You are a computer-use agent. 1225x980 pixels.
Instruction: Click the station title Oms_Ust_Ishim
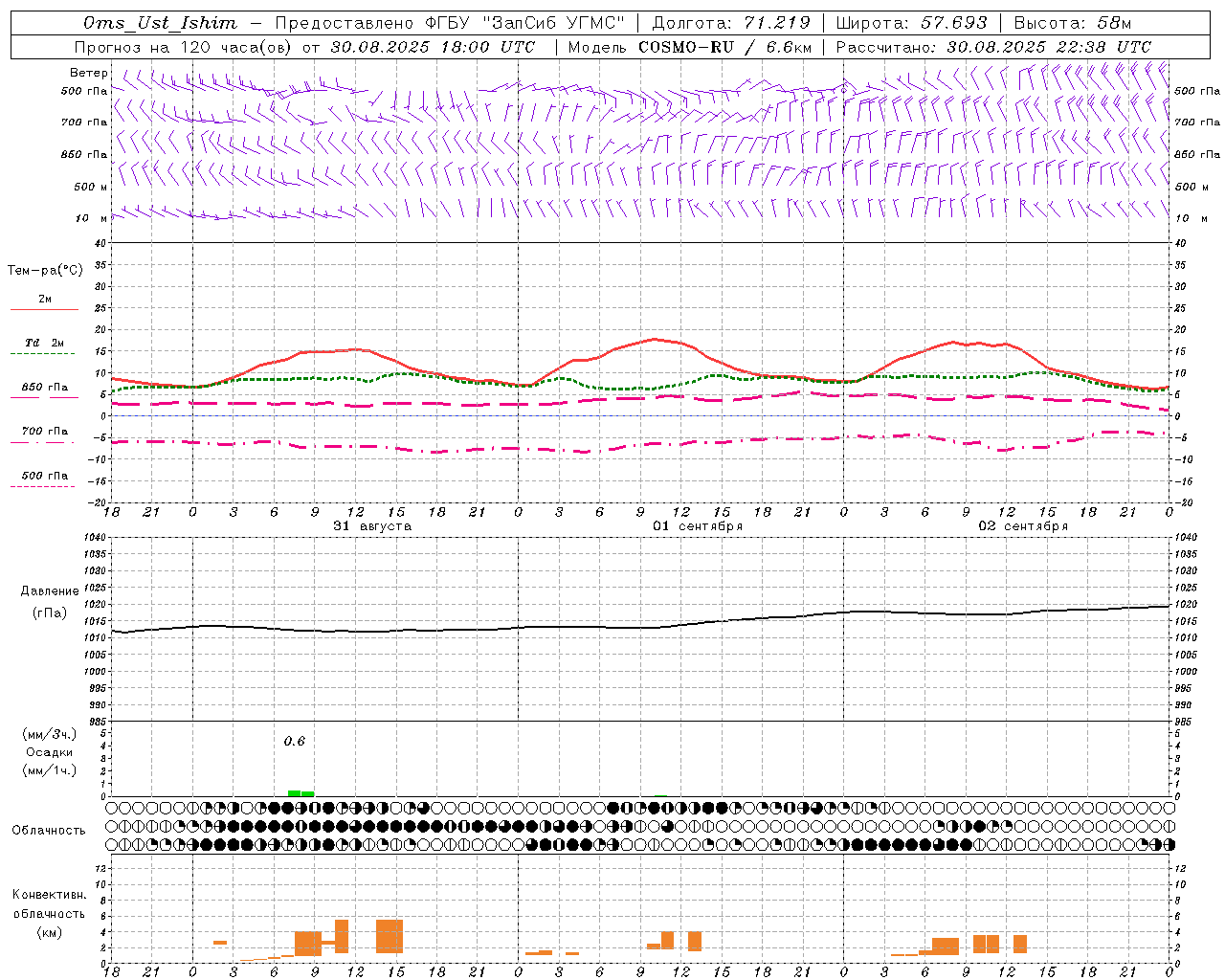click(x=160, y=23)
